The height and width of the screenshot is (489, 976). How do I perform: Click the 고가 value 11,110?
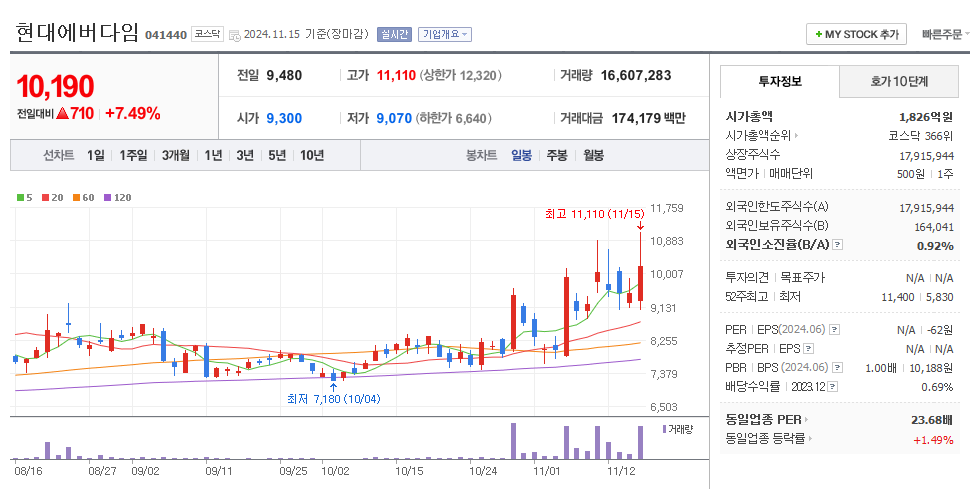[396, 76]
